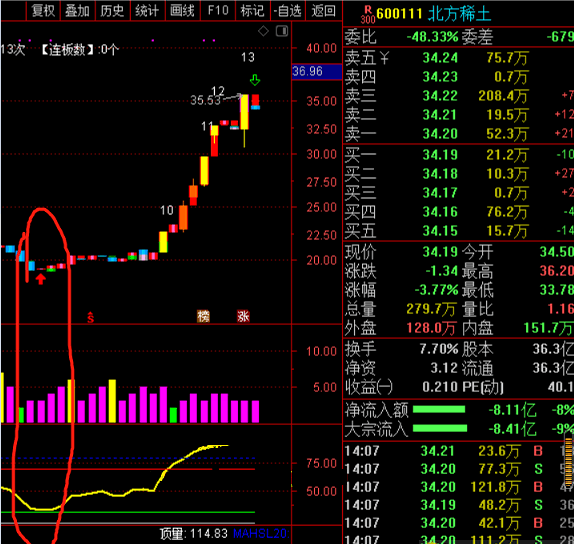
Task: Click 买二 price 34.18
Action: (x=440, y=174)
